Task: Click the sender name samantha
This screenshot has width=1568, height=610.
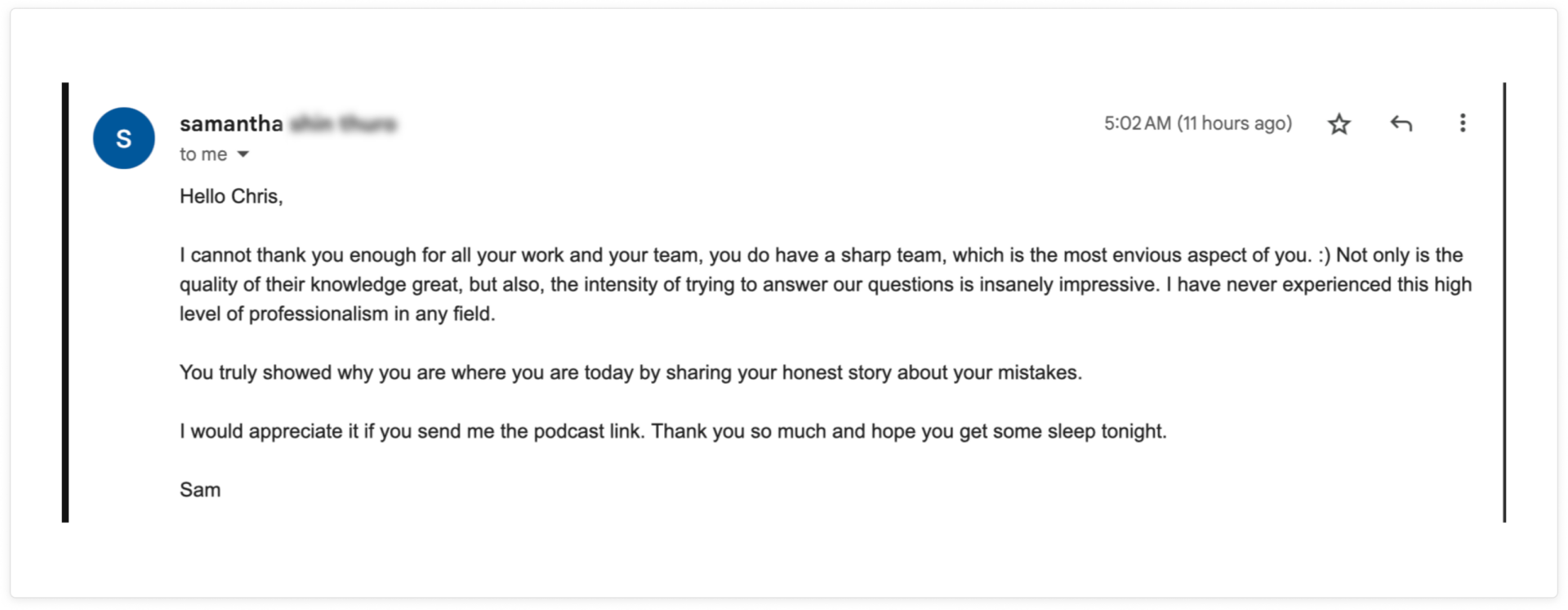Action: click(231, 123)
